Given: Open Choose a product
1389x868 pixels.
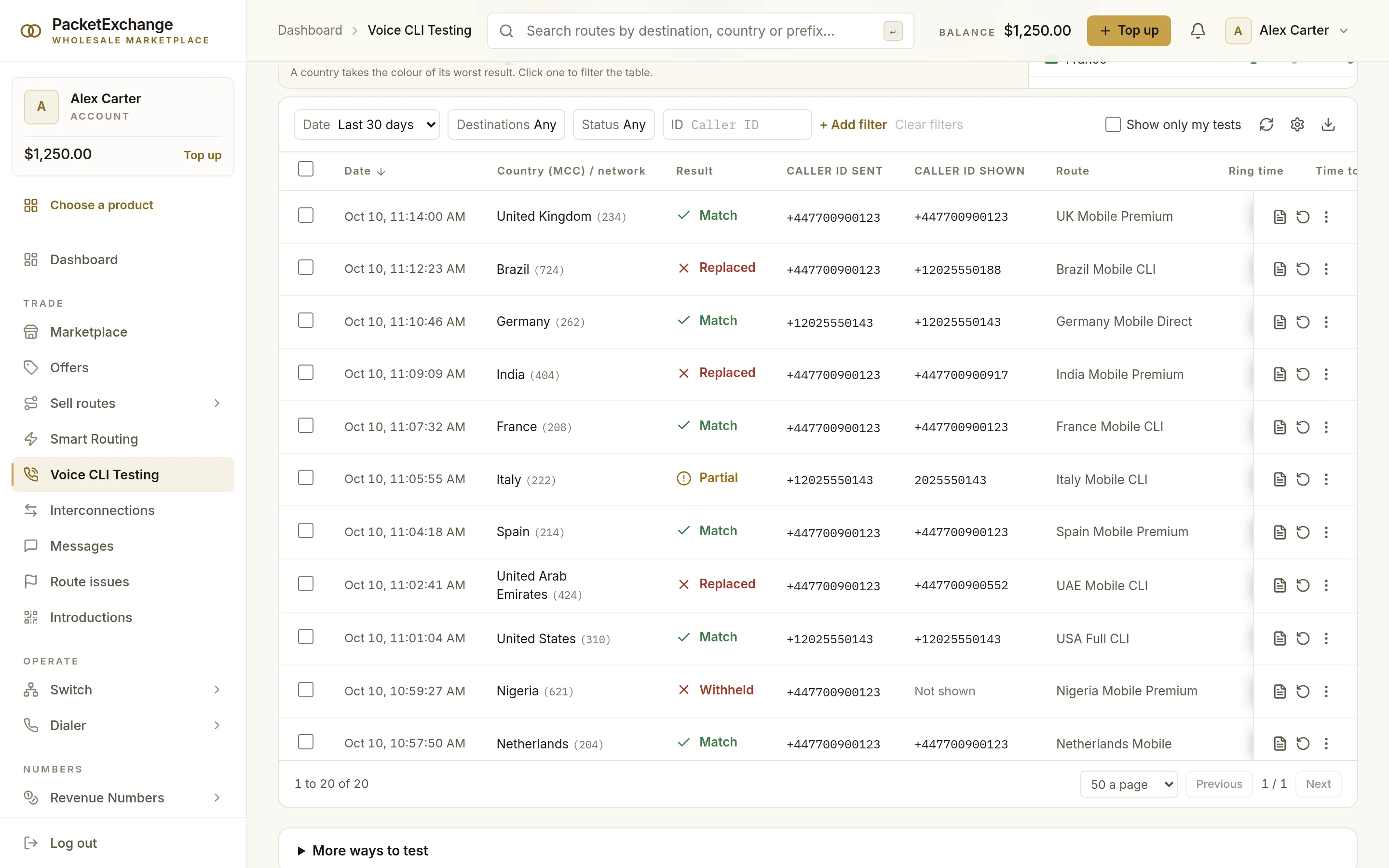Looking at the screenshot, I should [x=123, y=205].
